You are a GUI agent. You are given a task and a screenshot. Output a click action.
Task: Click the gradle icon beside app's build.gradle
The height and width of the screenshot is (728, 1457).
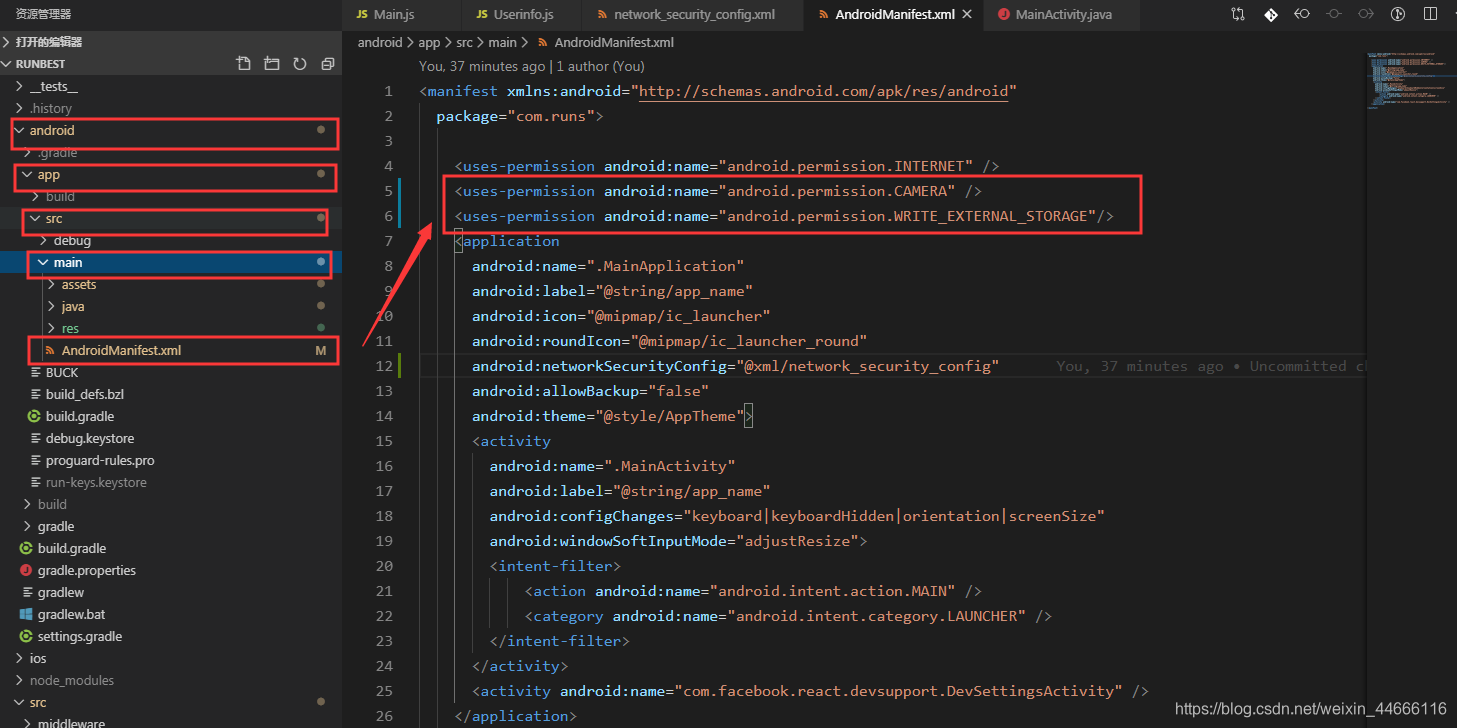(x=35, y=416)
